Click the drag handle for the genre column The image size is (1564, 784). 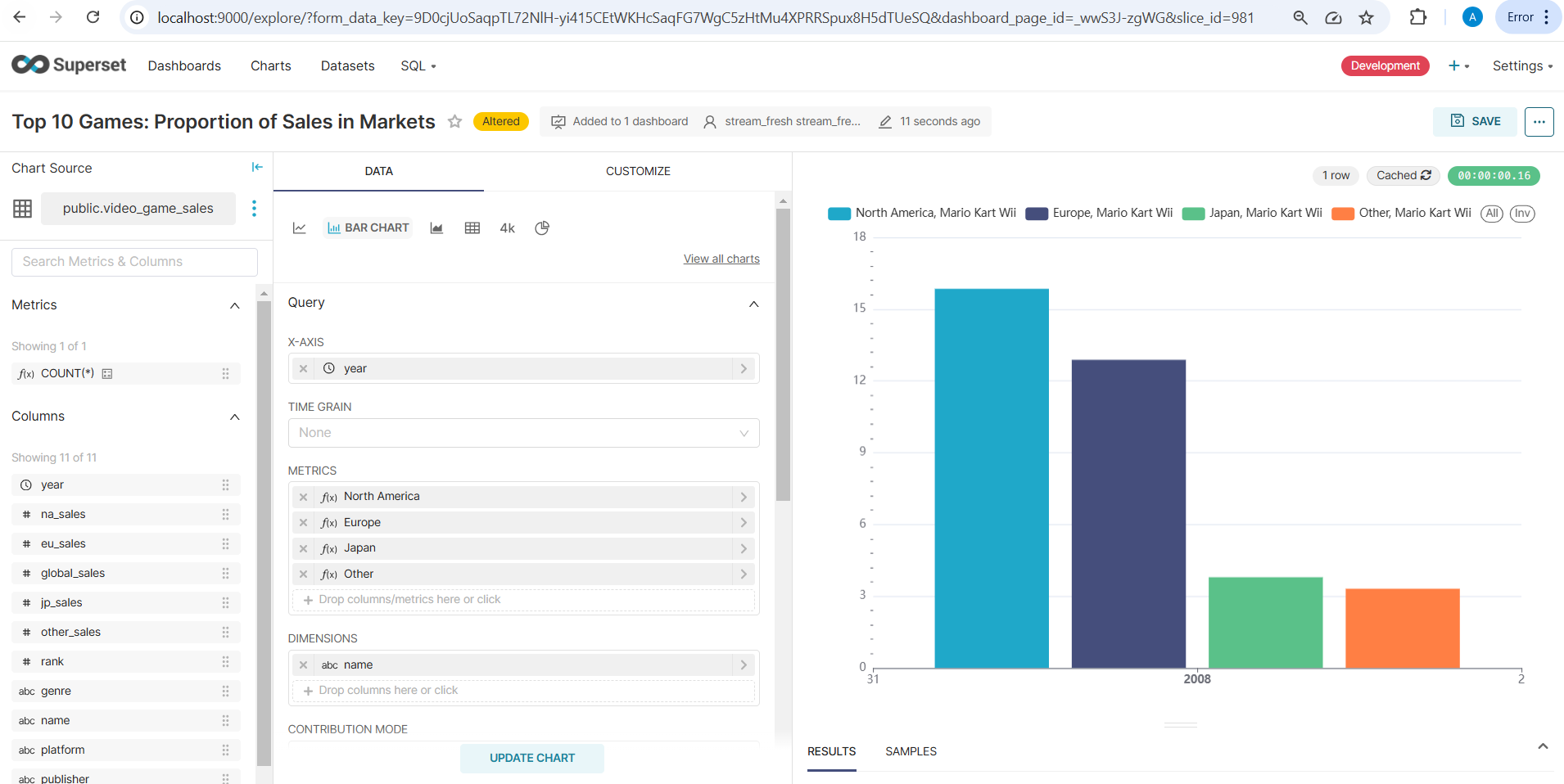tap(225, 692)
